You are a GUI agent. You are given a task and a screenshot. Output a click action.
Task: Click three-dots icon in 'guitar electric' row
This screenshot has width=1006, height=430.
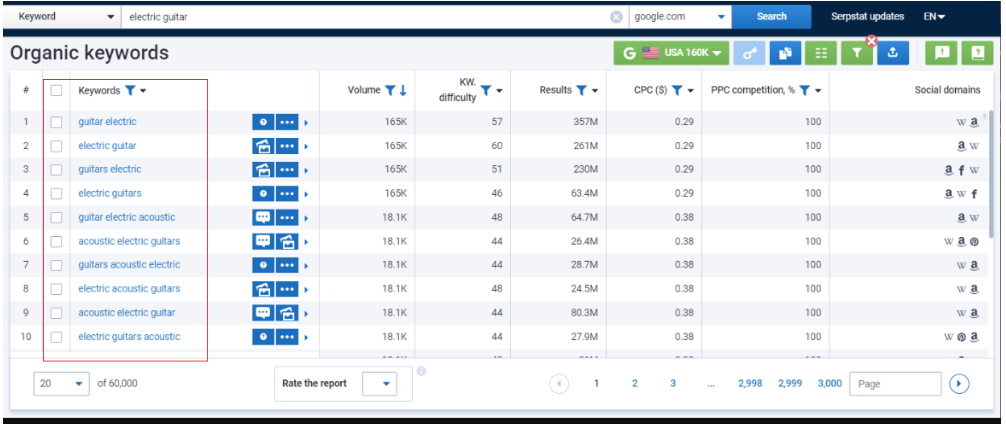click(287, 122)
